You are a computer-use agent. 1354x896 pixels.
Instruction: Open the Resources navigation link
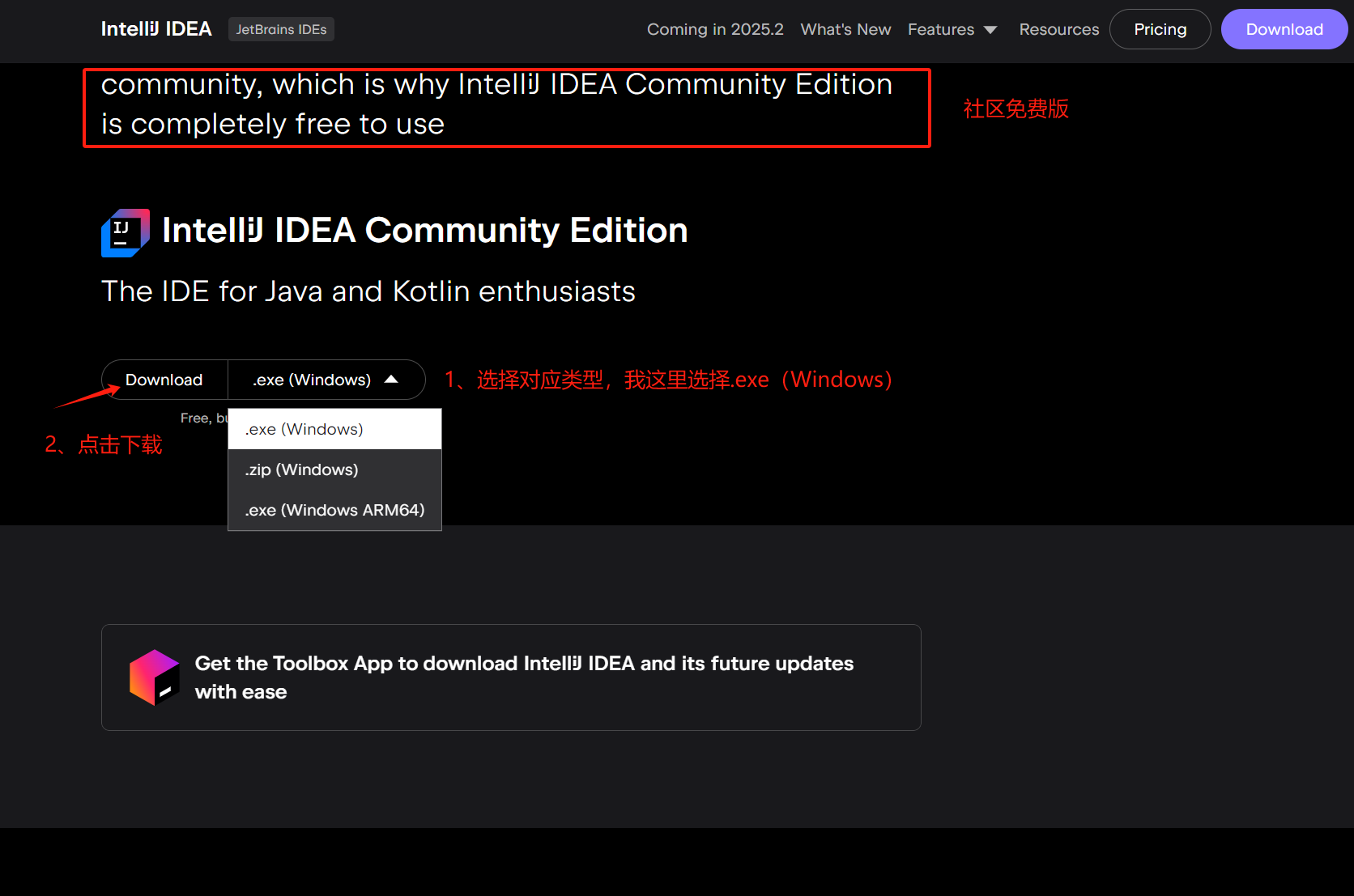(x=1059, y=29)
